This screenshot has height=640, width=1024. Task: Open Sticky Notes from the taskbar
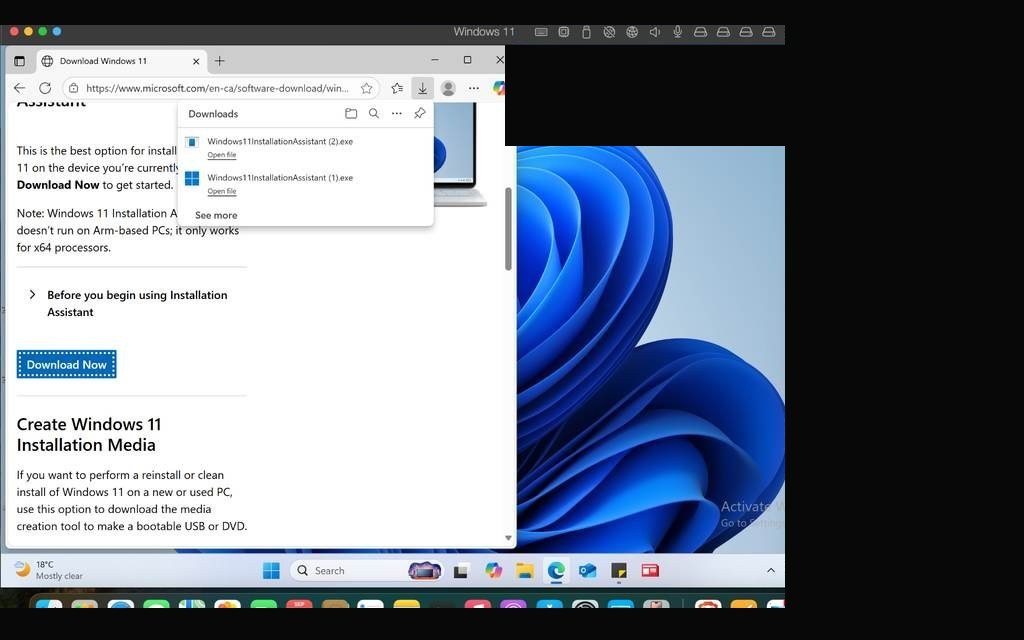[618, 571]
